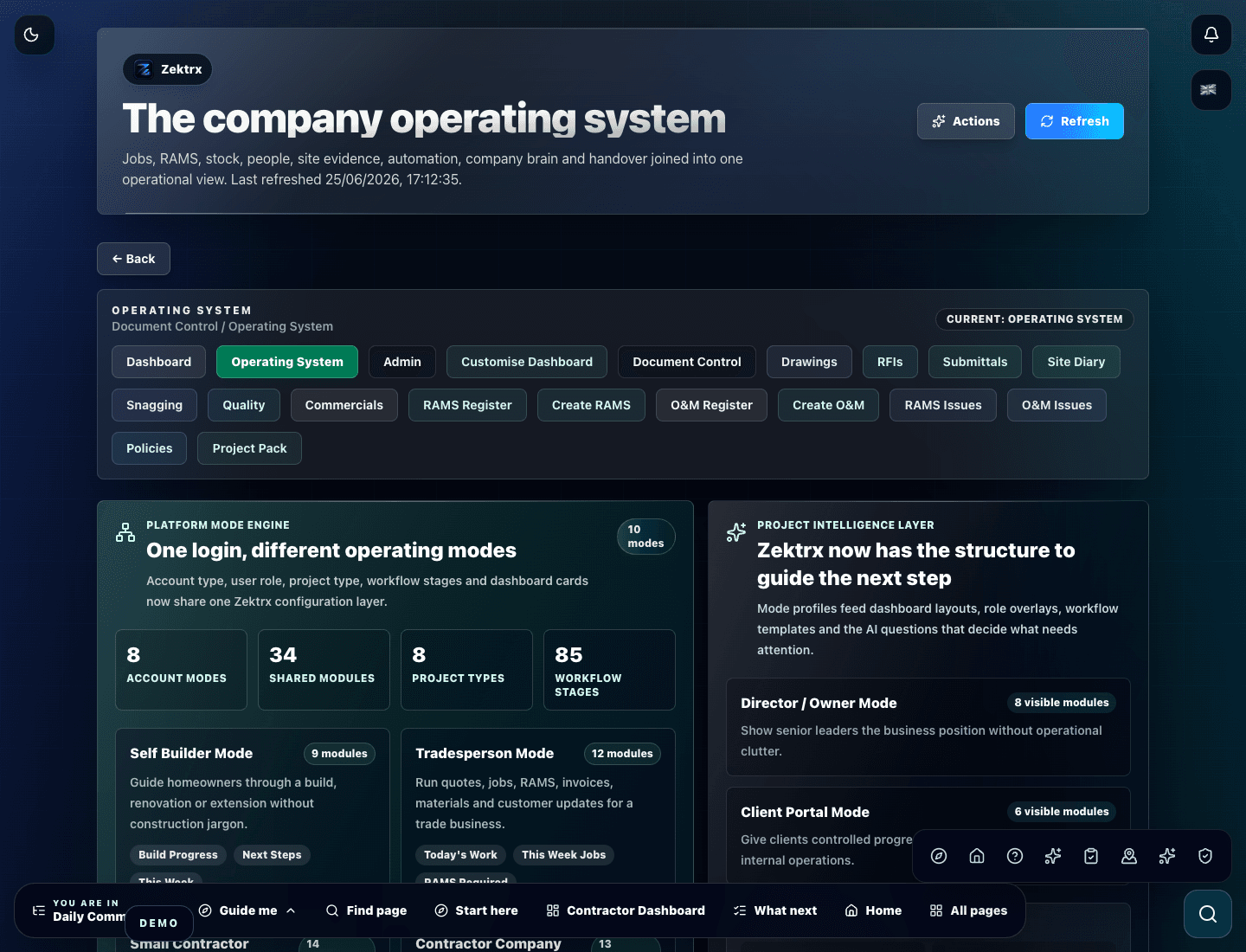Click the sparkles icon beside help icon
Image resolution: width=1246 pixels, height=952 pixels.
click(x=1053, y=856)
